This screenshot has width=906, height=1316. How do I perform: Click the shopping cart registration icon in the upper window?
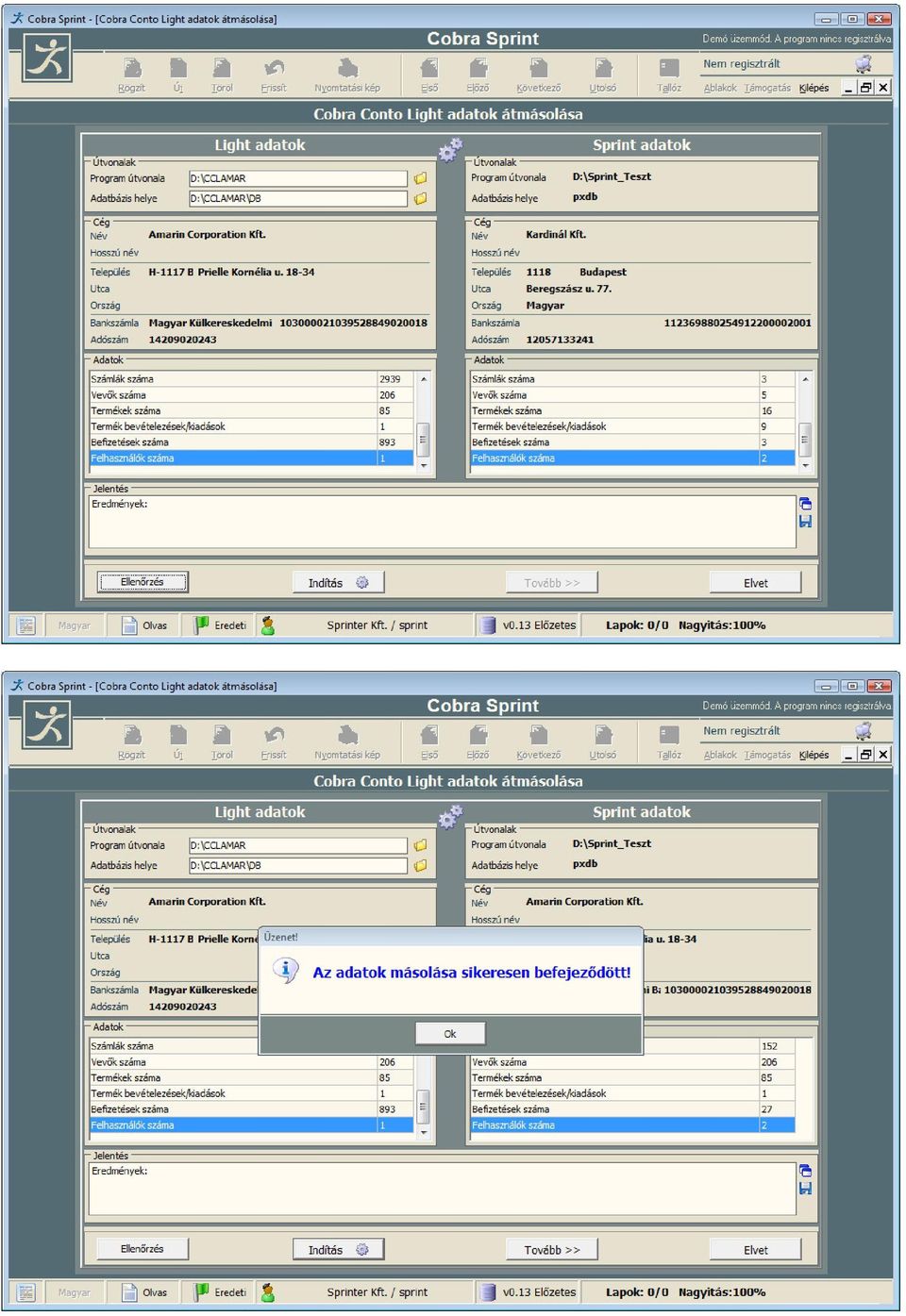click(864, 64)
